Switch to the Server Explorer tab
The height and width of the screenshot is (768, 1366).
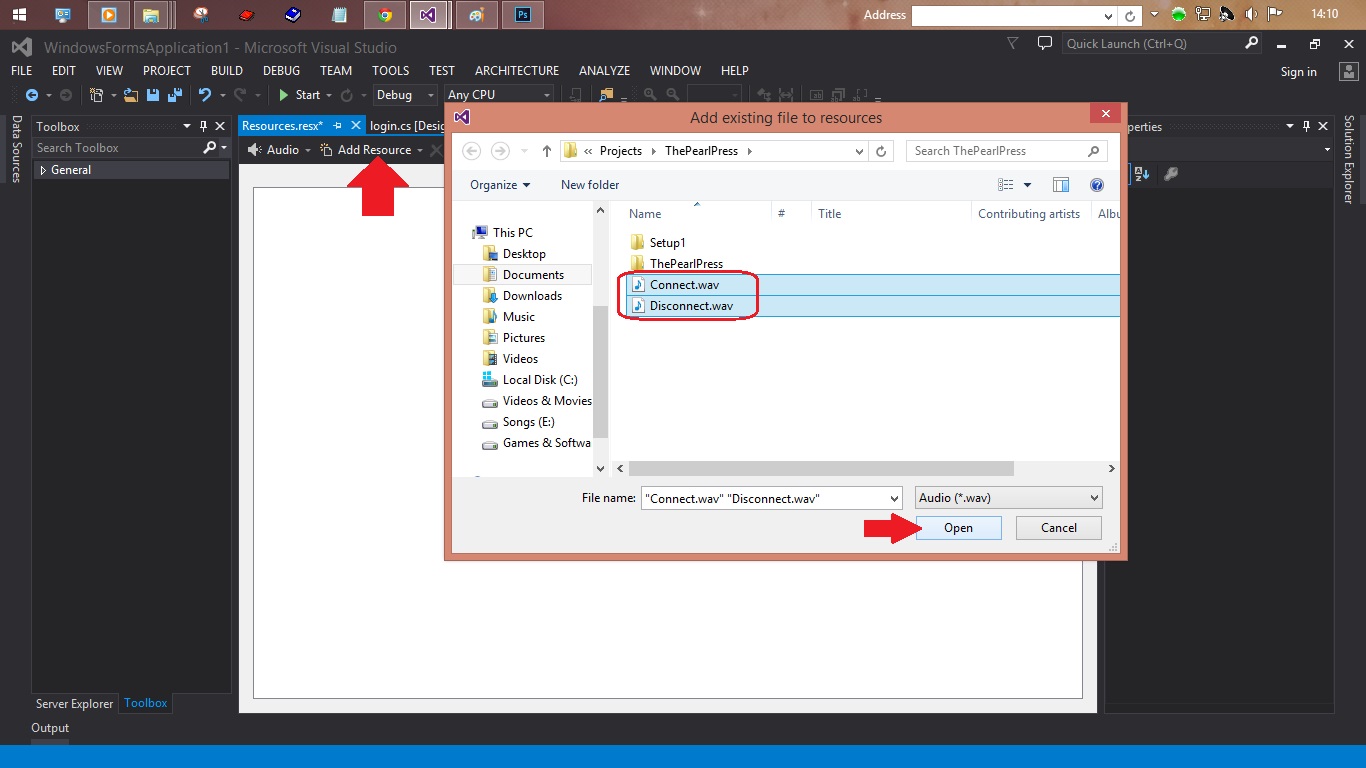[x=75, y=703]
